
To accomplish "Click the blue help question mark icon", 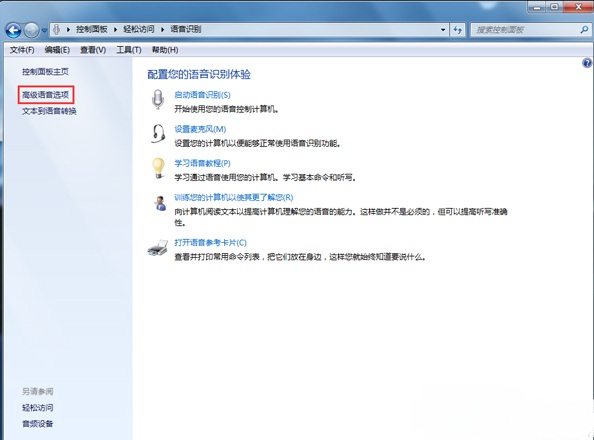I will (587, 63).
